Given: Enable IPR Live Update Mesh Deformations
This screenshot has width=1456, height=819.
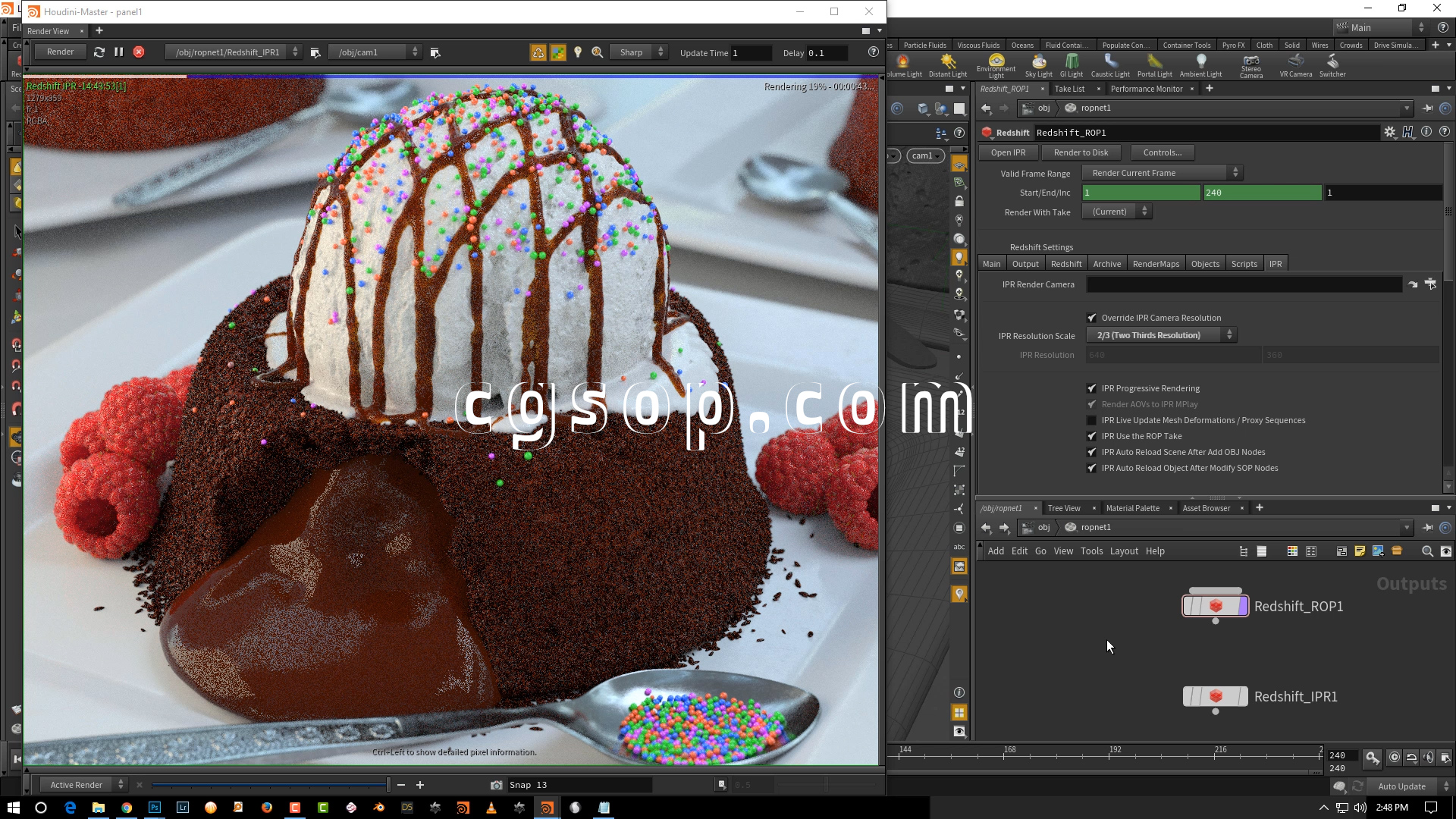Looking at the screenshot, I should (x=1092, y=420).
